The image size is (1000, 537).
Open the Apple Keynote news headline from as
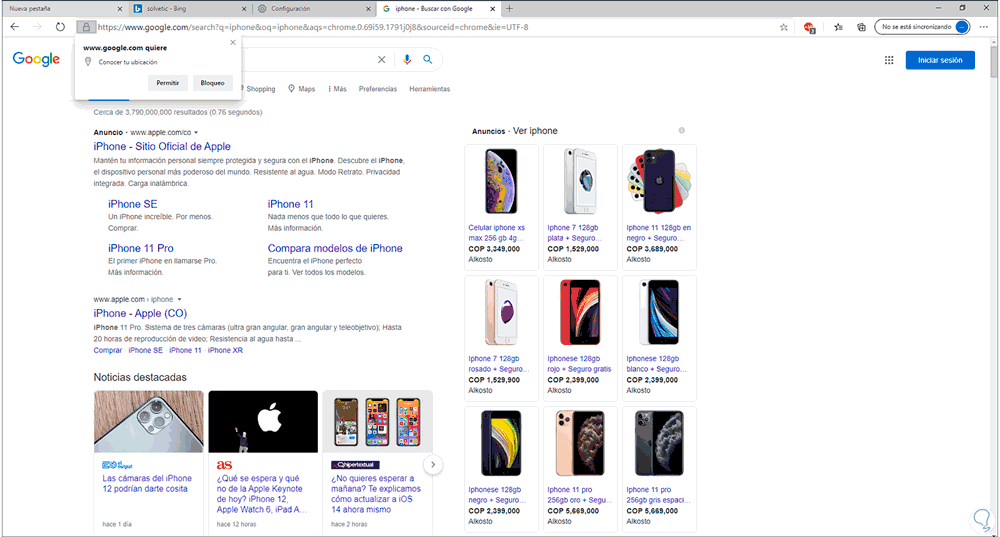(261, 494)
